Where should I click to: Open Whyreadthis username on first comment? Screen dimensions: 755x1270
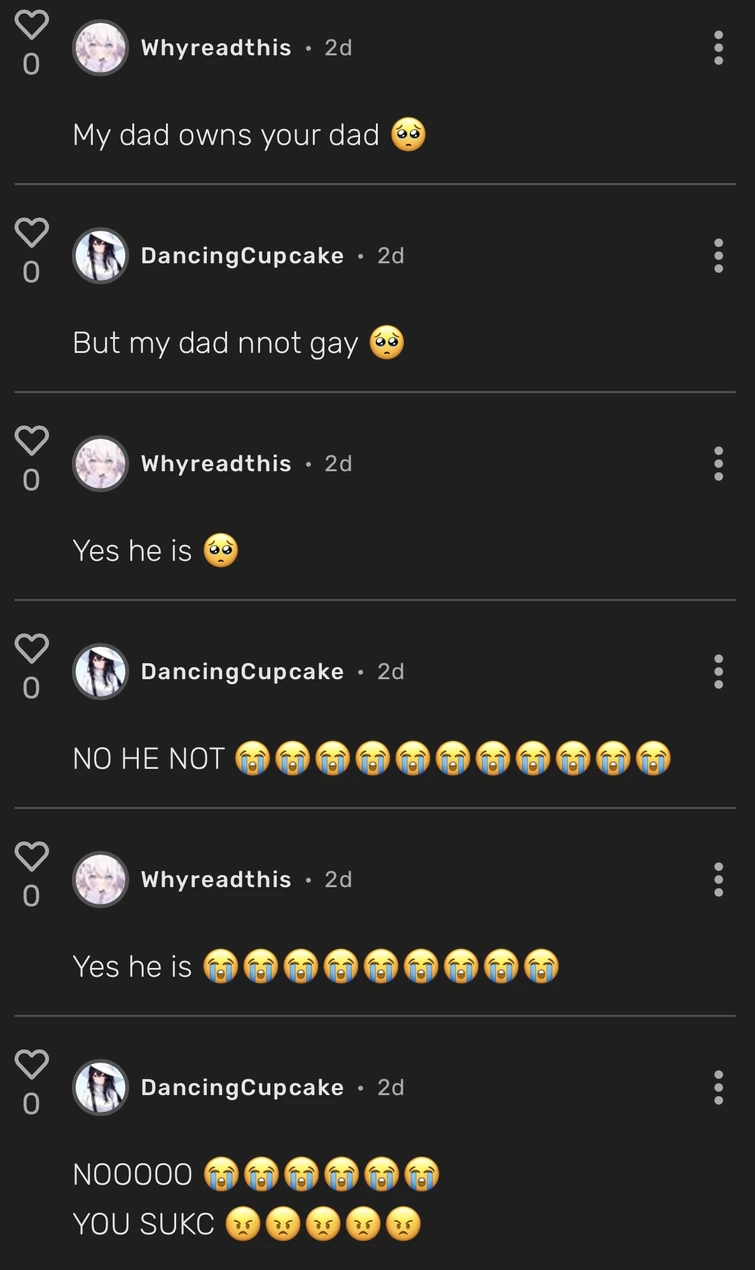pos(216,48)
